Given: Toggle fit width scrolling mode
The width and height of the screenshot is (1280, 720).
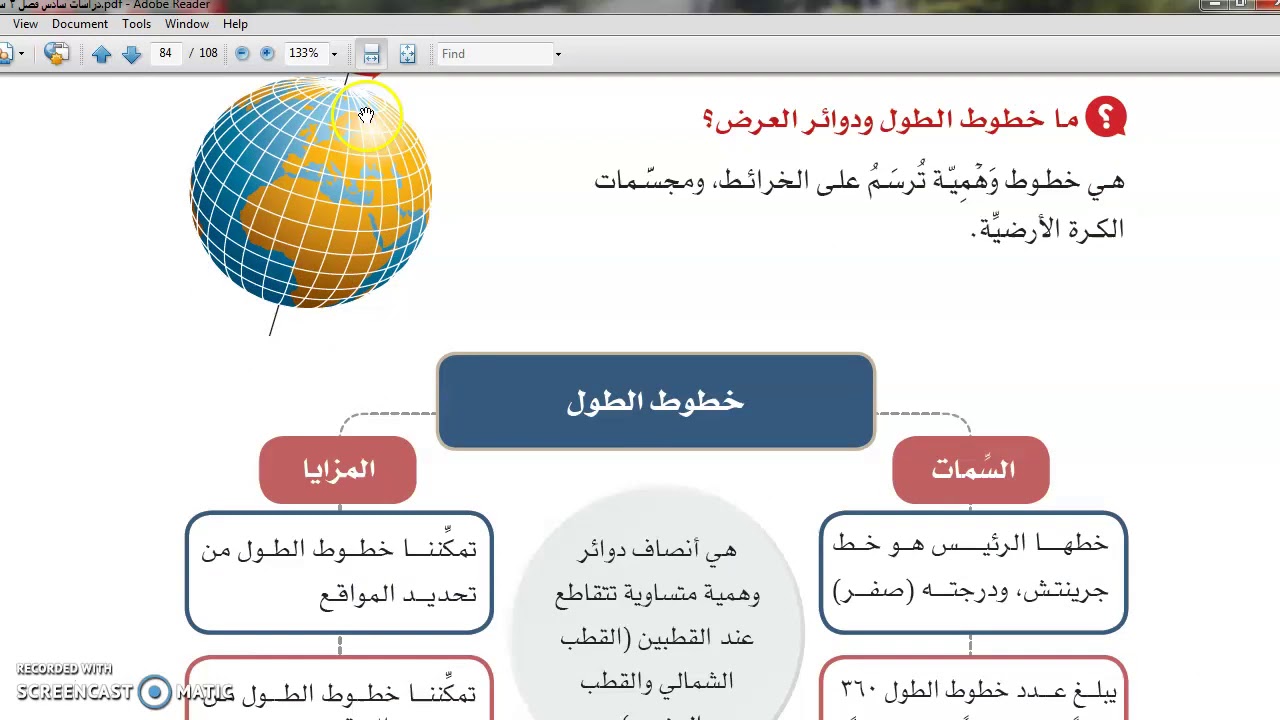Looking at the screenshot, I should pyautogui.click(x=371, y=54).
